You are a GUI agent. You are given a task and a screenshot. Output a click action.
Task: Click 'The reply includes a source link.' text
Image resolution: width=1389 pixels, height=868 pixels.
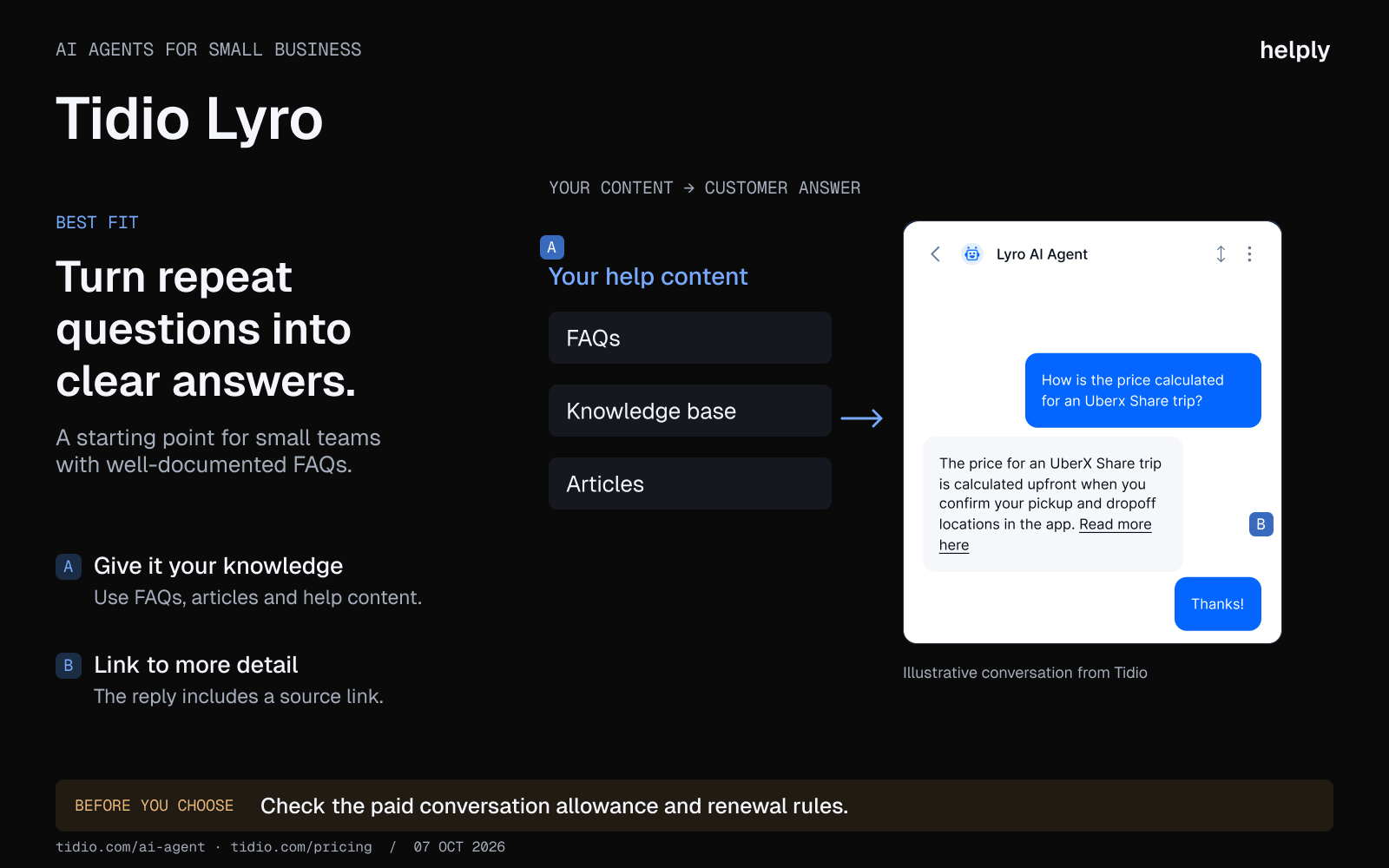tap(239, 697)
